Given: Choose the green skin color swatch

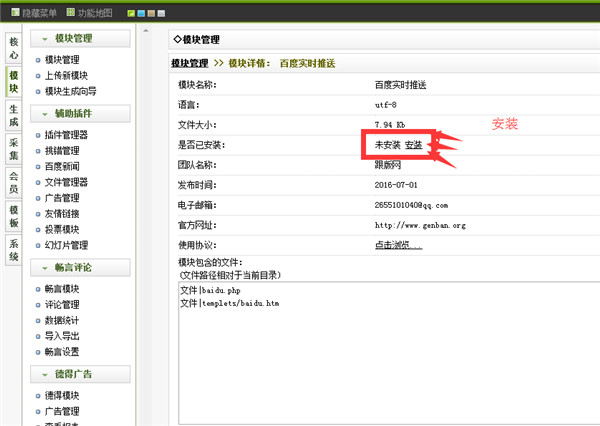Looking at the screenshot, I should coord(131,13).
